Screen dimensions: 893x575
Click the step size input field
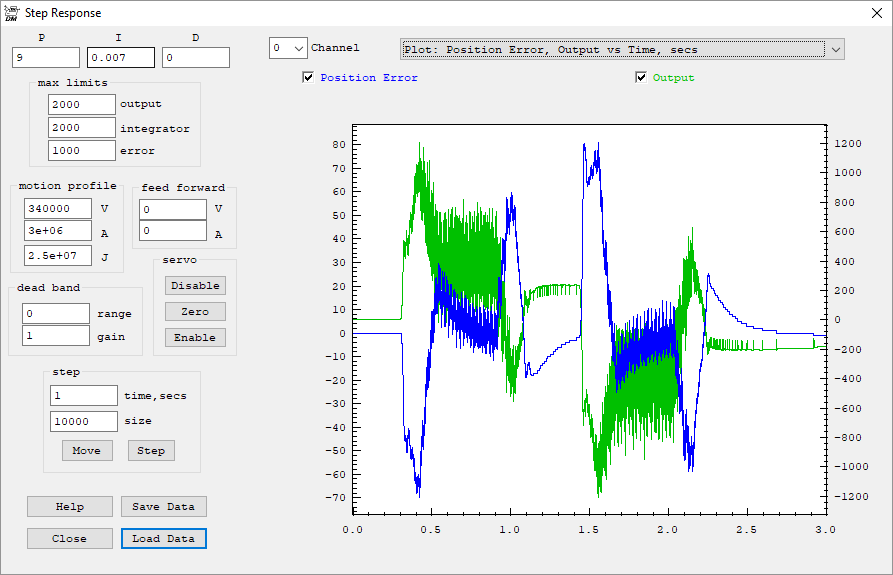[84, 421]
